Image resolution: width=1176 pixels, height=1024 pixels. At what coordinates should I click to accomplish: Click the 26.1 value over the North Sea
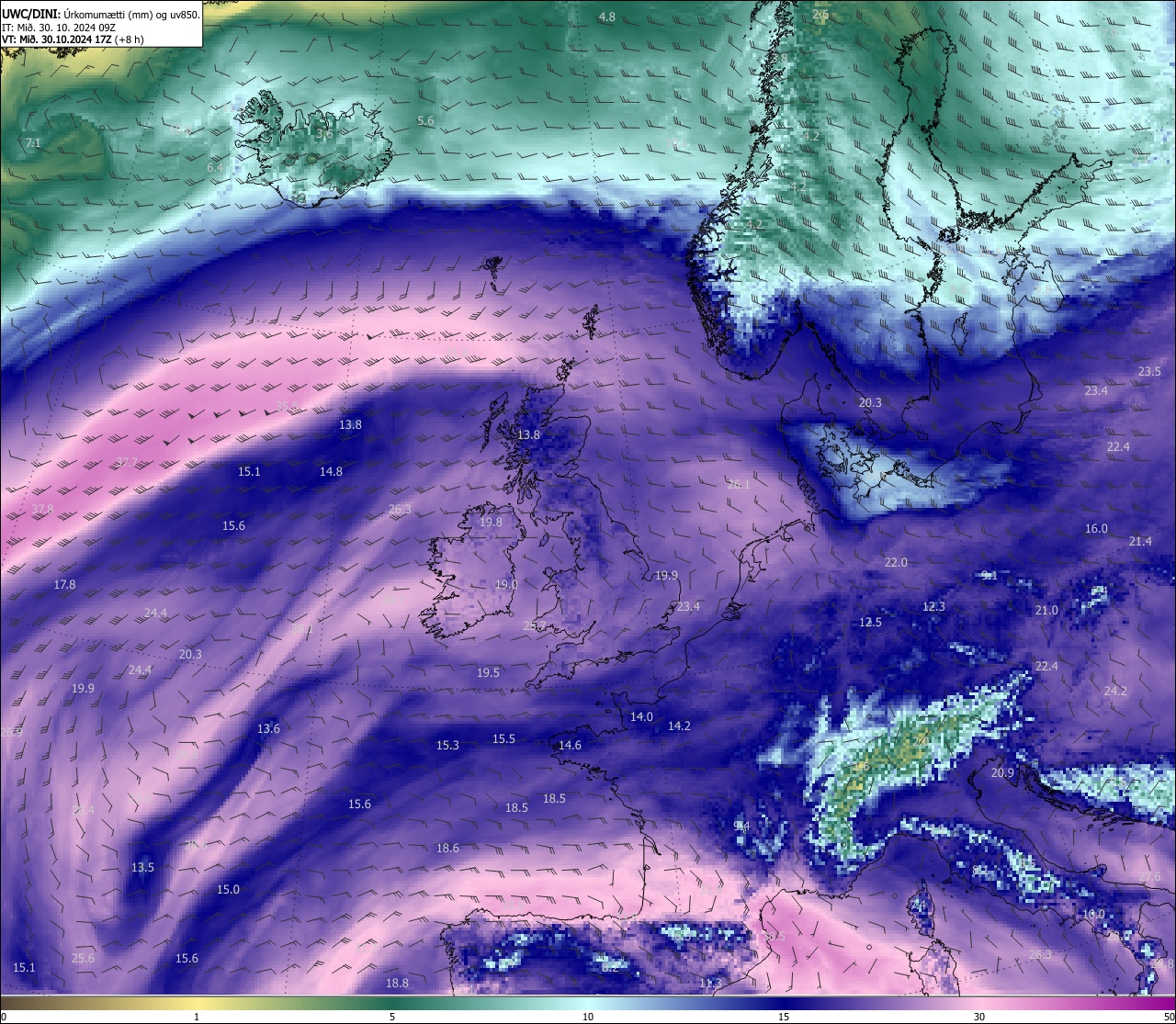[x=739, y=484]
